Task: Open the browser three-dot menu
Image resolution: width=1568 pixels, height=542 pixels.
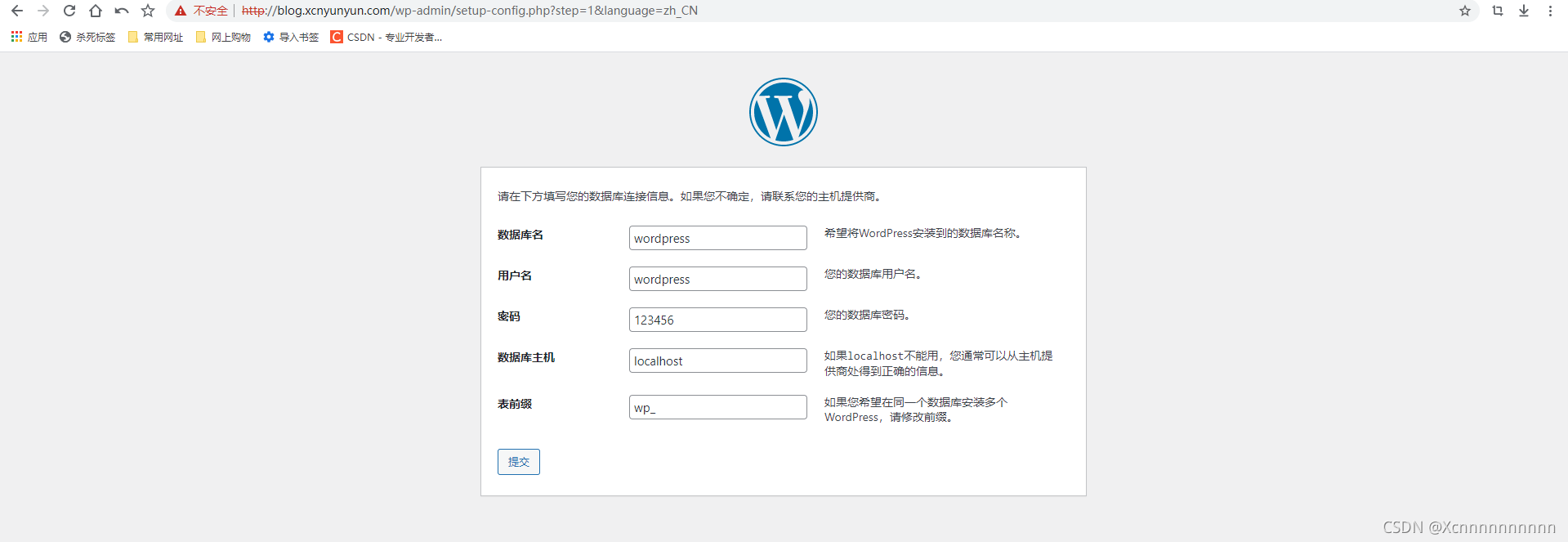Action: click(1550, 11)
